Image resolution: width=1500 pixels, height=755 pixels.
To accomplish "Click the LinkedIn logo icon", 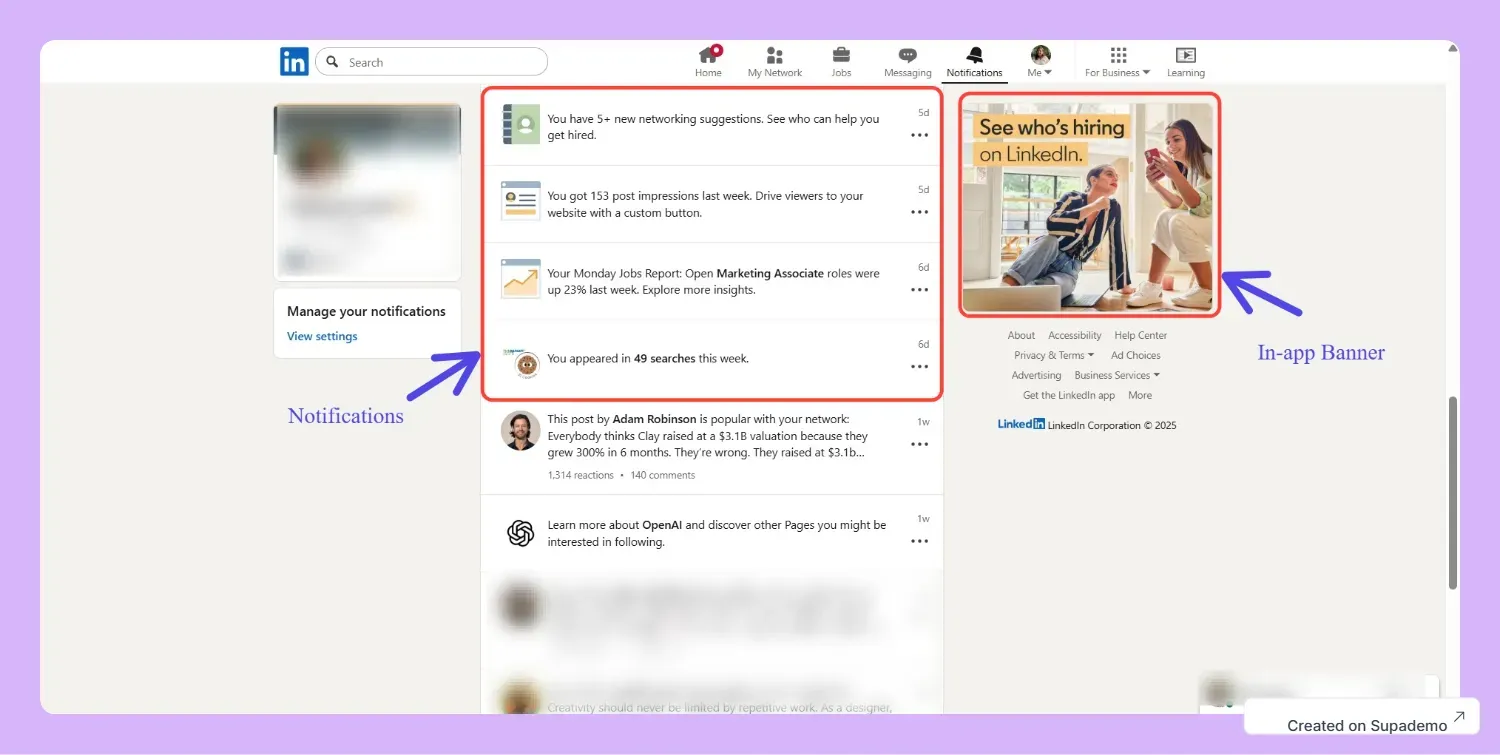I will tap(293, 61).
